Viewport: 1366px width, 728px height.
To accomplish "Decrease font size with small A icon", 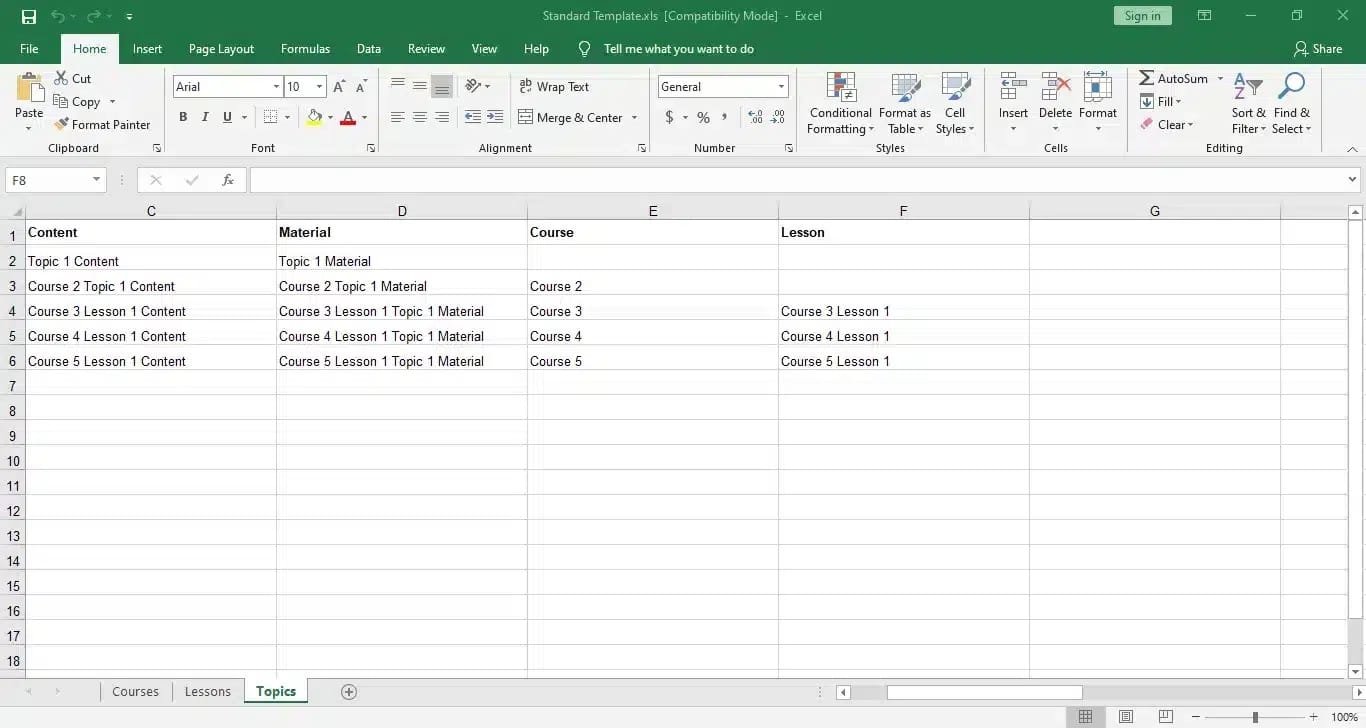I will (x=362, y=87).
